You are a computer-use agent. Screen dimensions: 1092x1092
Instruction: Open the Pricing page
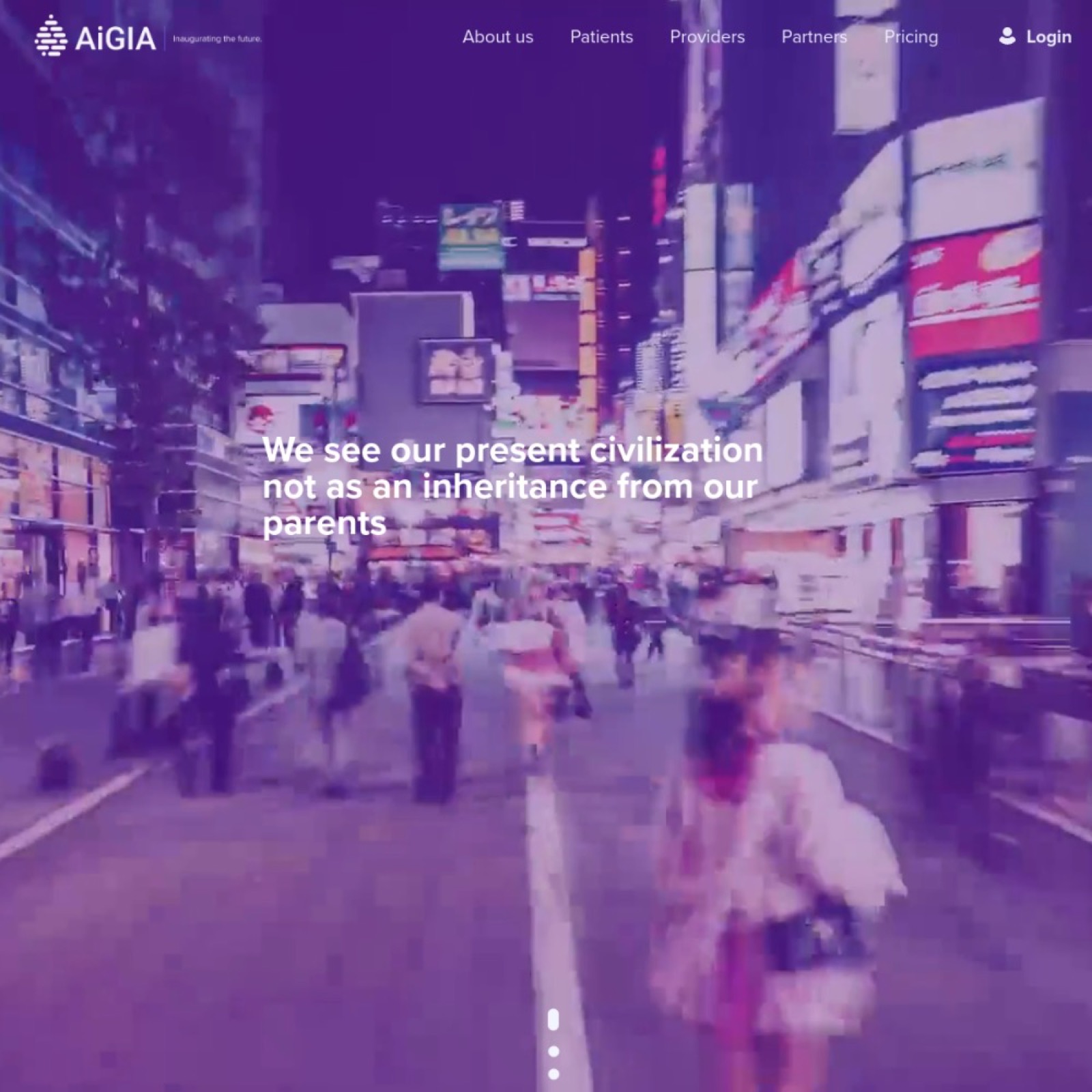911,38
